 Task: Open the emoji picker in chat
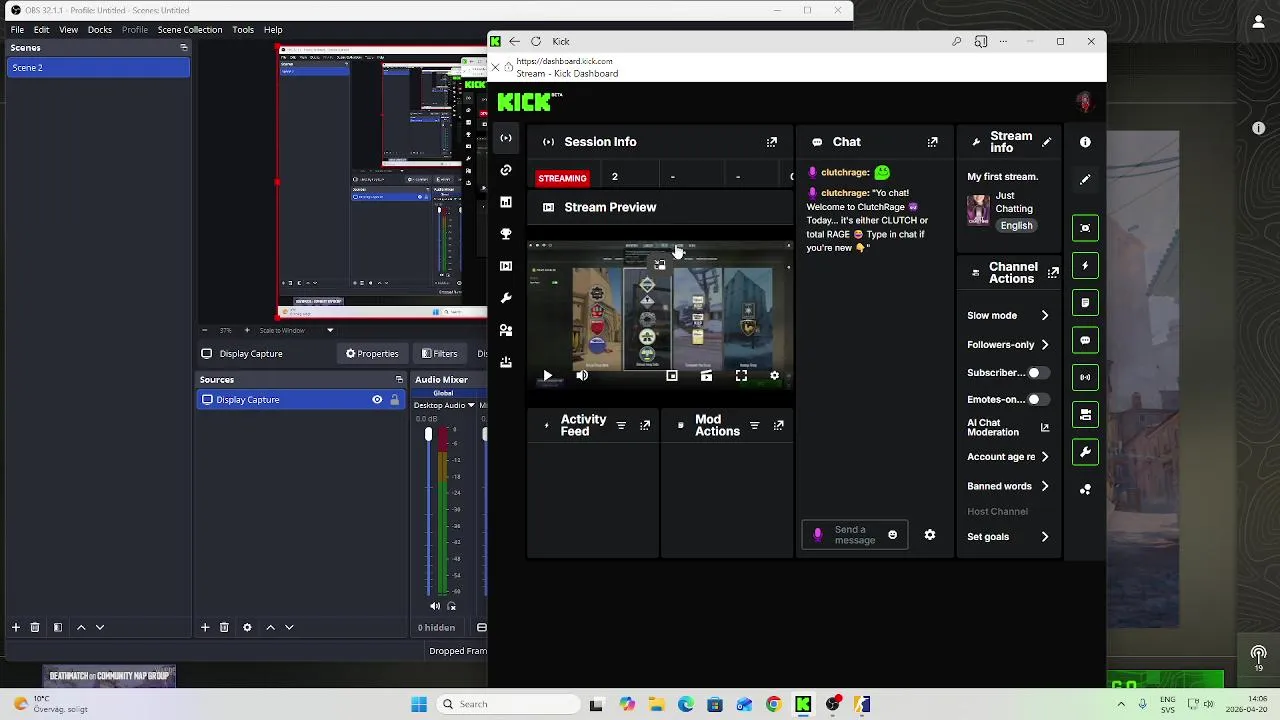click(893, 535)
